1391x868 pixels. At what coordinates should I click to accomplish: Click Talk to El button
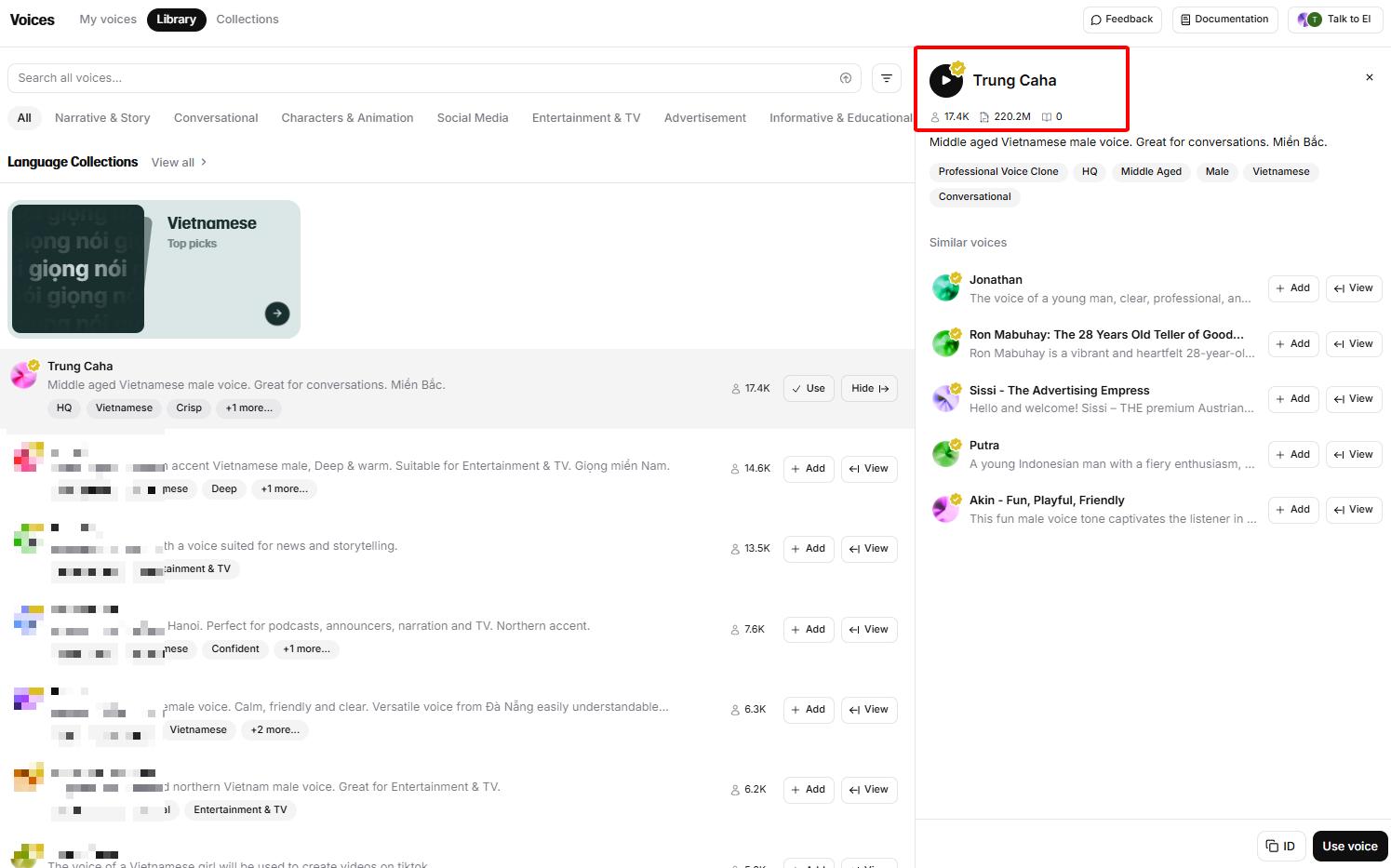click(x=1335, y=20)
